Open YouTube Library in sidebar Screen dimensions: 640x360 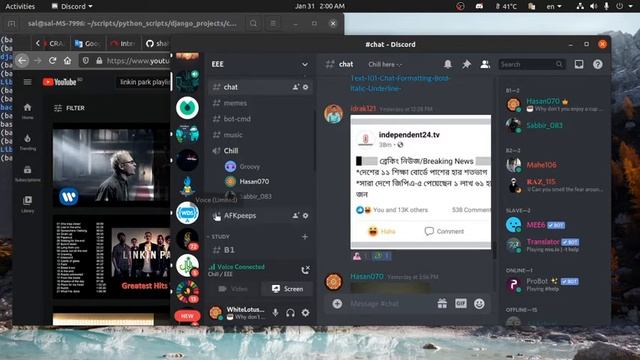(27, 204)
